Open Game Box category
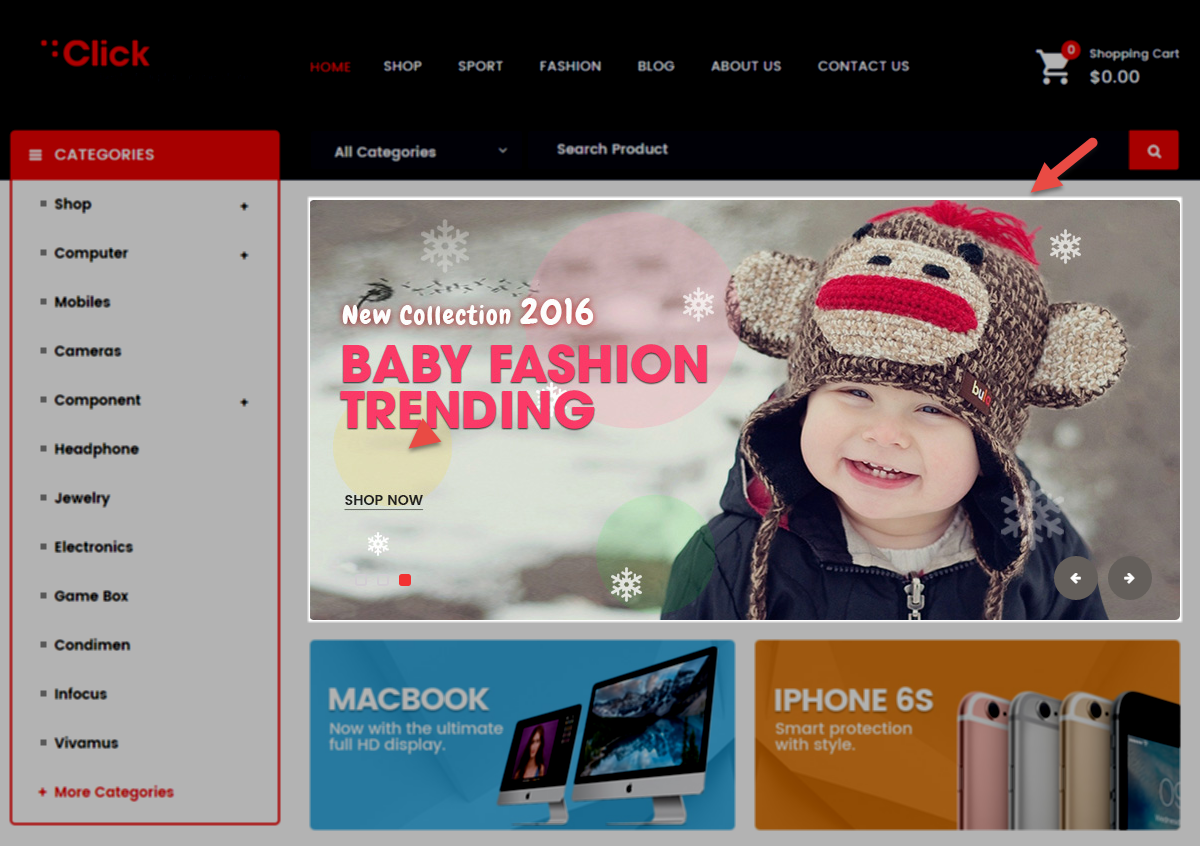 point(91,596)
